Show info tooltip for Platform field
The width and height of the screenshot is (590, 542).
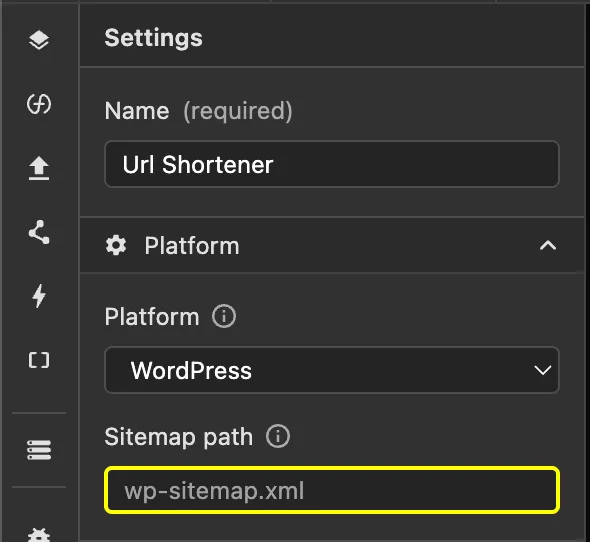tap(224, 316)
